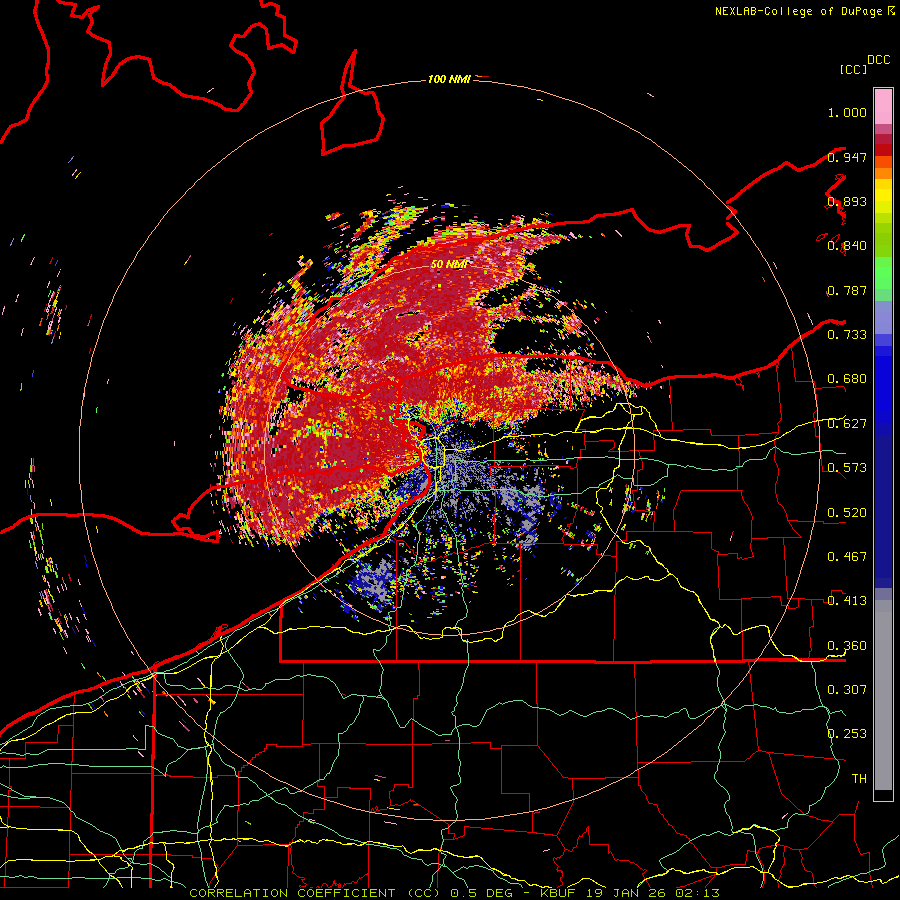Click the 0.680 legend value
Screen dimensions: 900x900
coord(847,379)
